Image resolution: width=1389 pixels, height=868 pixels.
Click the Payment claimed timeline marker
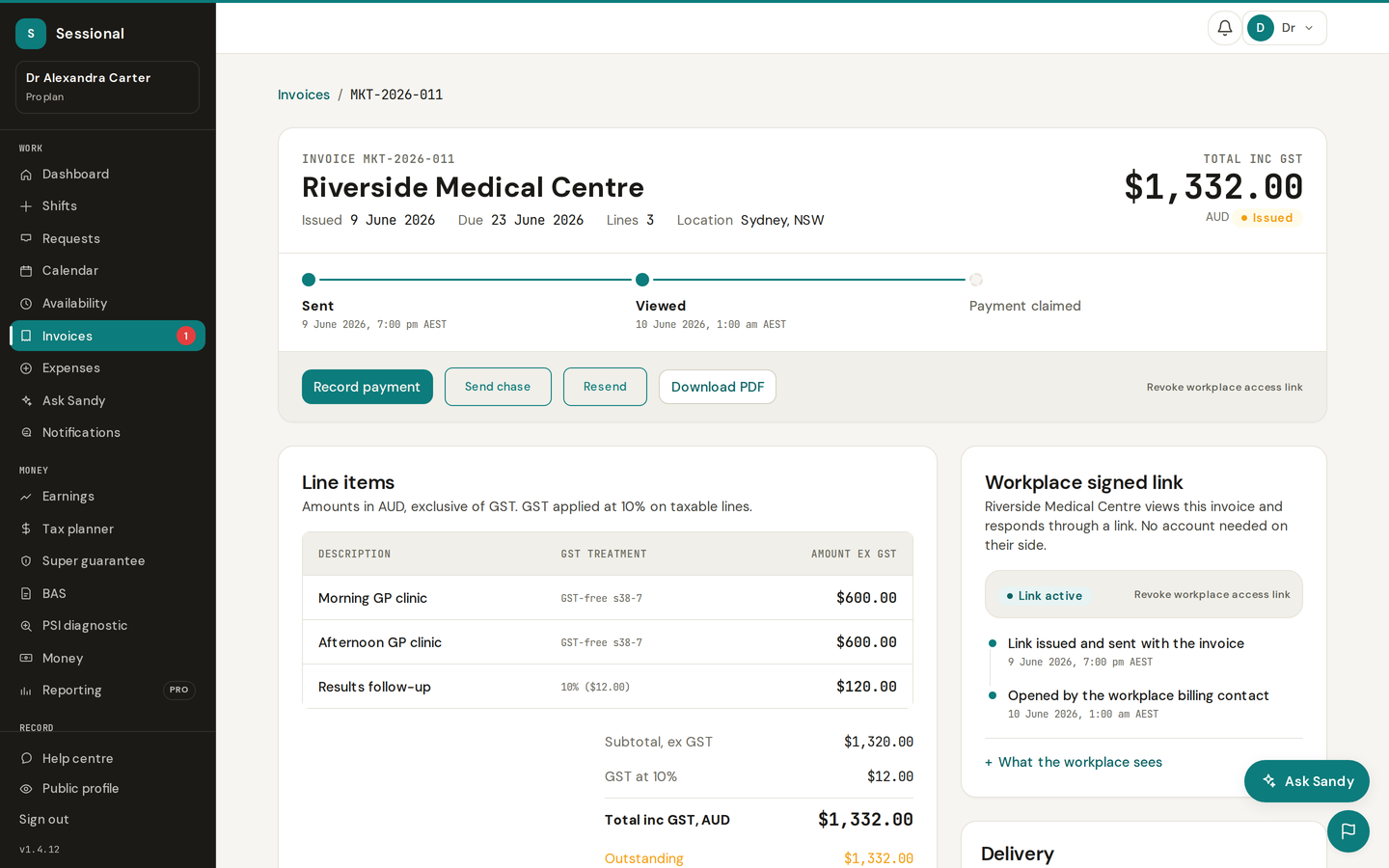pos(976,280)
